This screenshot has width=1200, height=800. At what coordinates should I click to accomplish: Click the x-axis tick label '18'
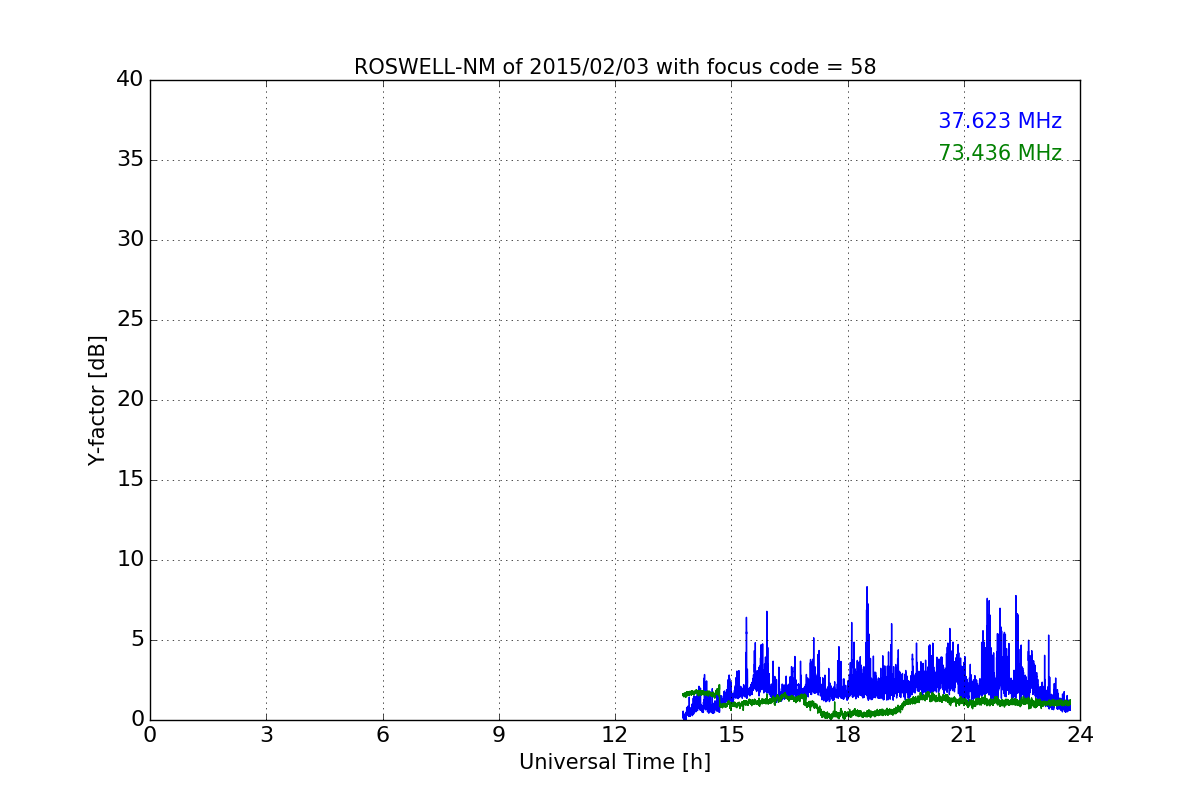(848, 735)
